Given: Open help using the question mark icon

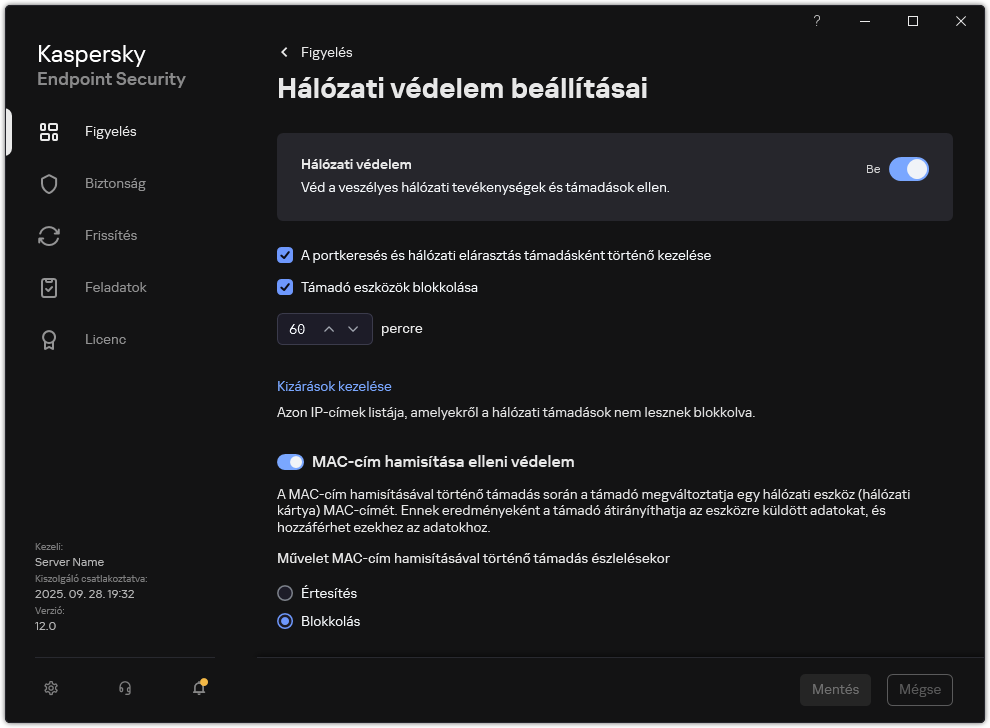Looking at the screenshot, I should [x=816, y=20].
